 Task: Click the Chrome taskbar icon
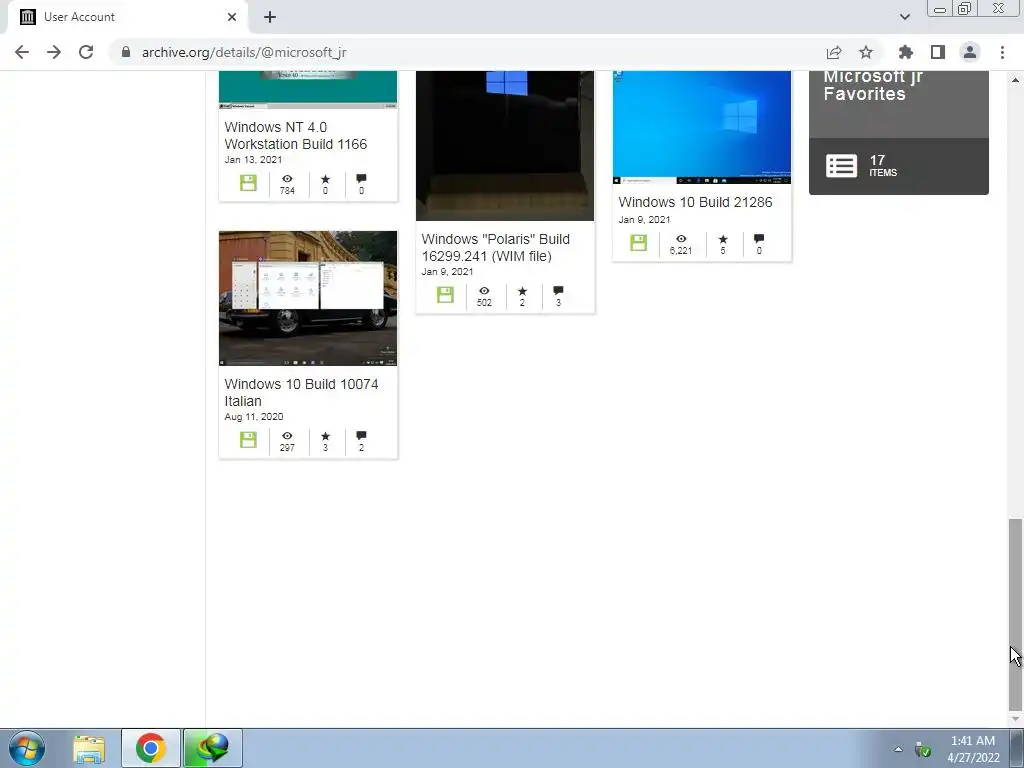150,748
